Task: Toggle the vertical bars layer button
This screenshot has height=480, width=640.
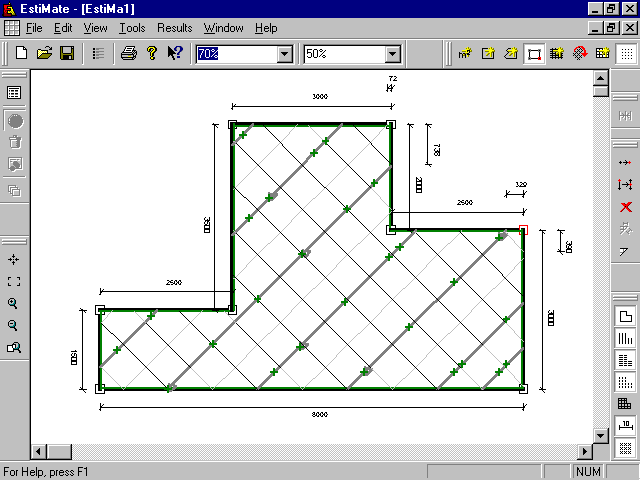Action: [x=625, y=338]
